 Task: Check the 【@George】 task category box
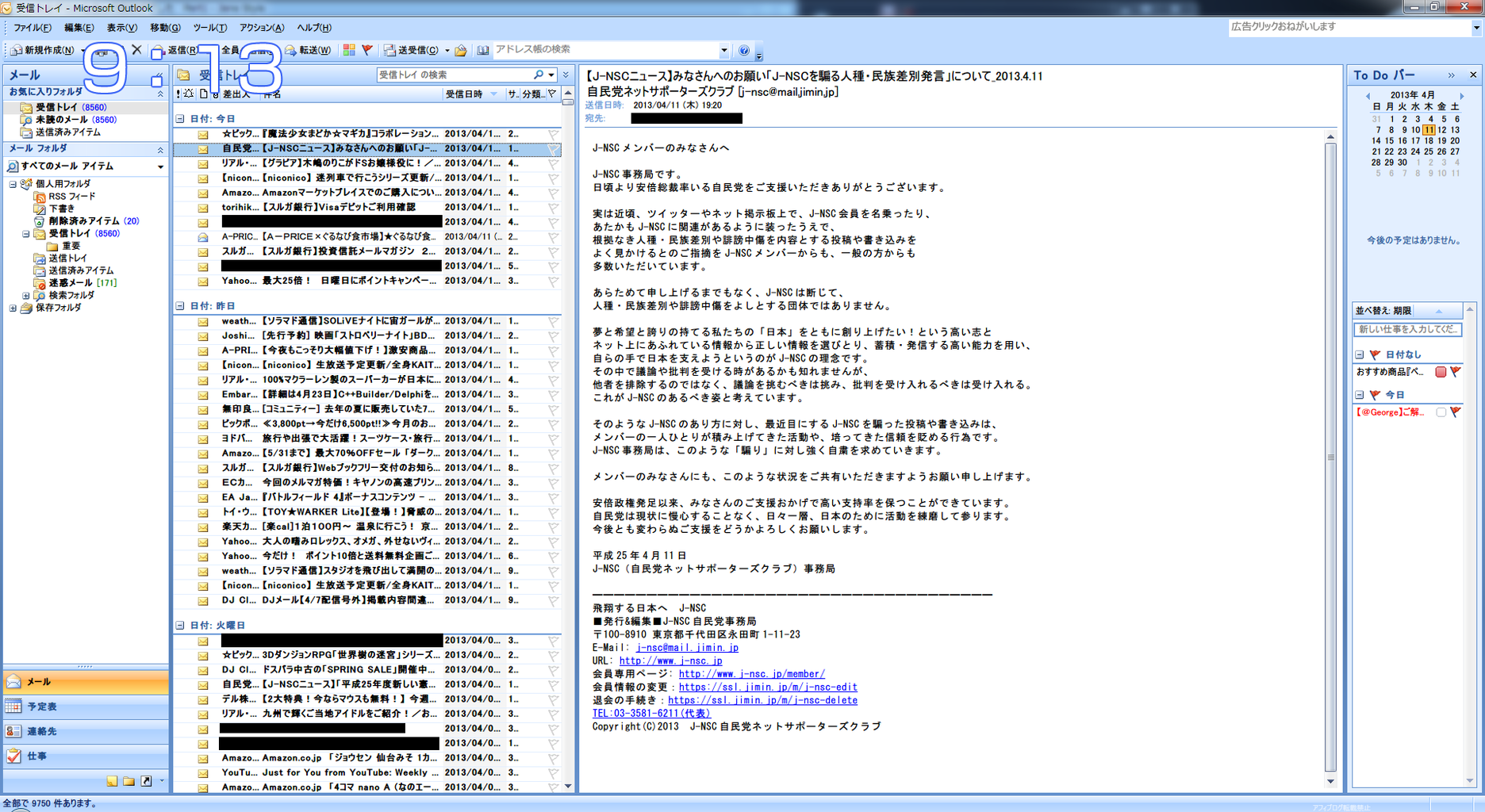point(1441,412)
